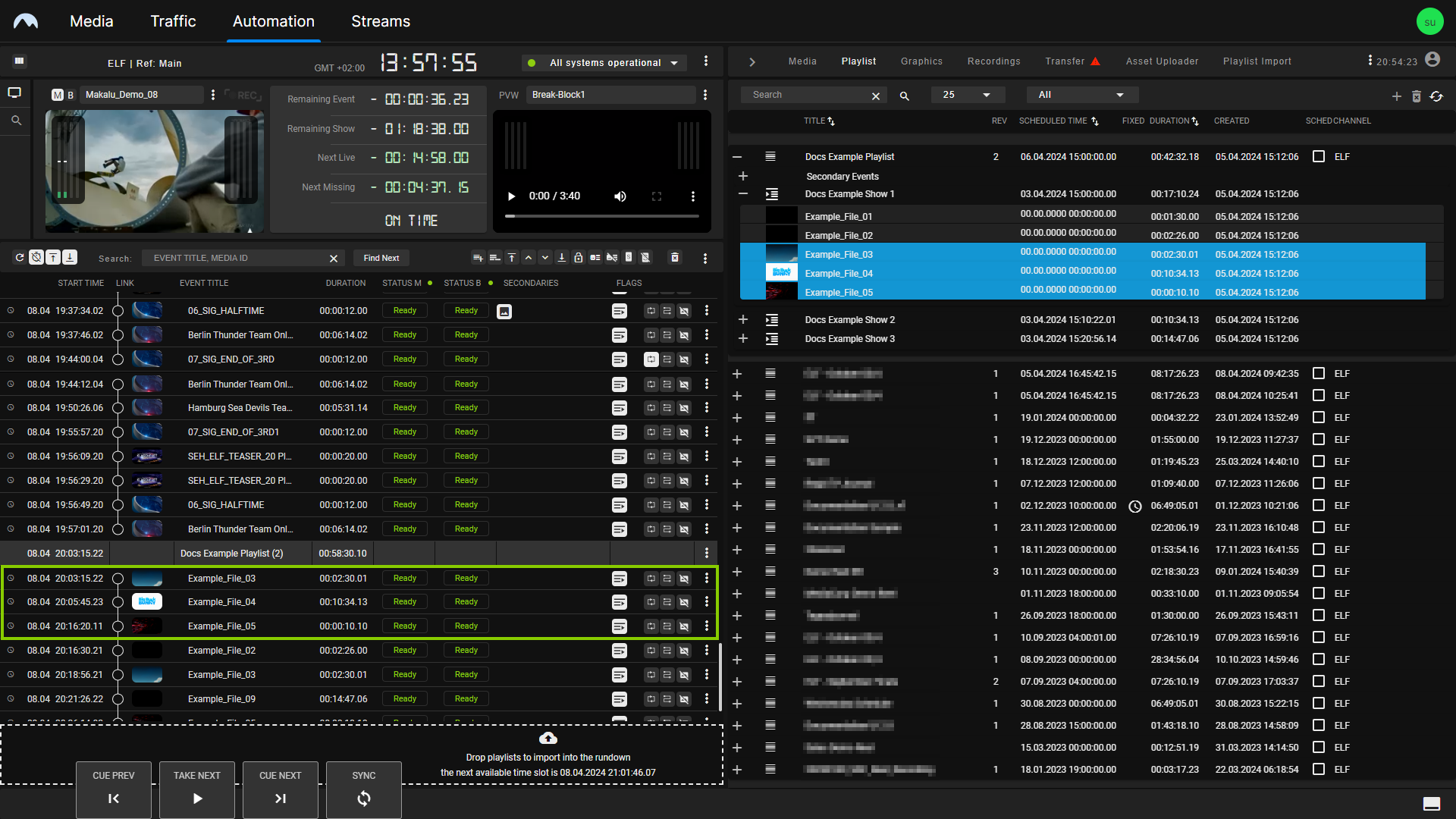Open the page size 25 dropdown
Screen dimensions: 1456x819
click(967, 95)
